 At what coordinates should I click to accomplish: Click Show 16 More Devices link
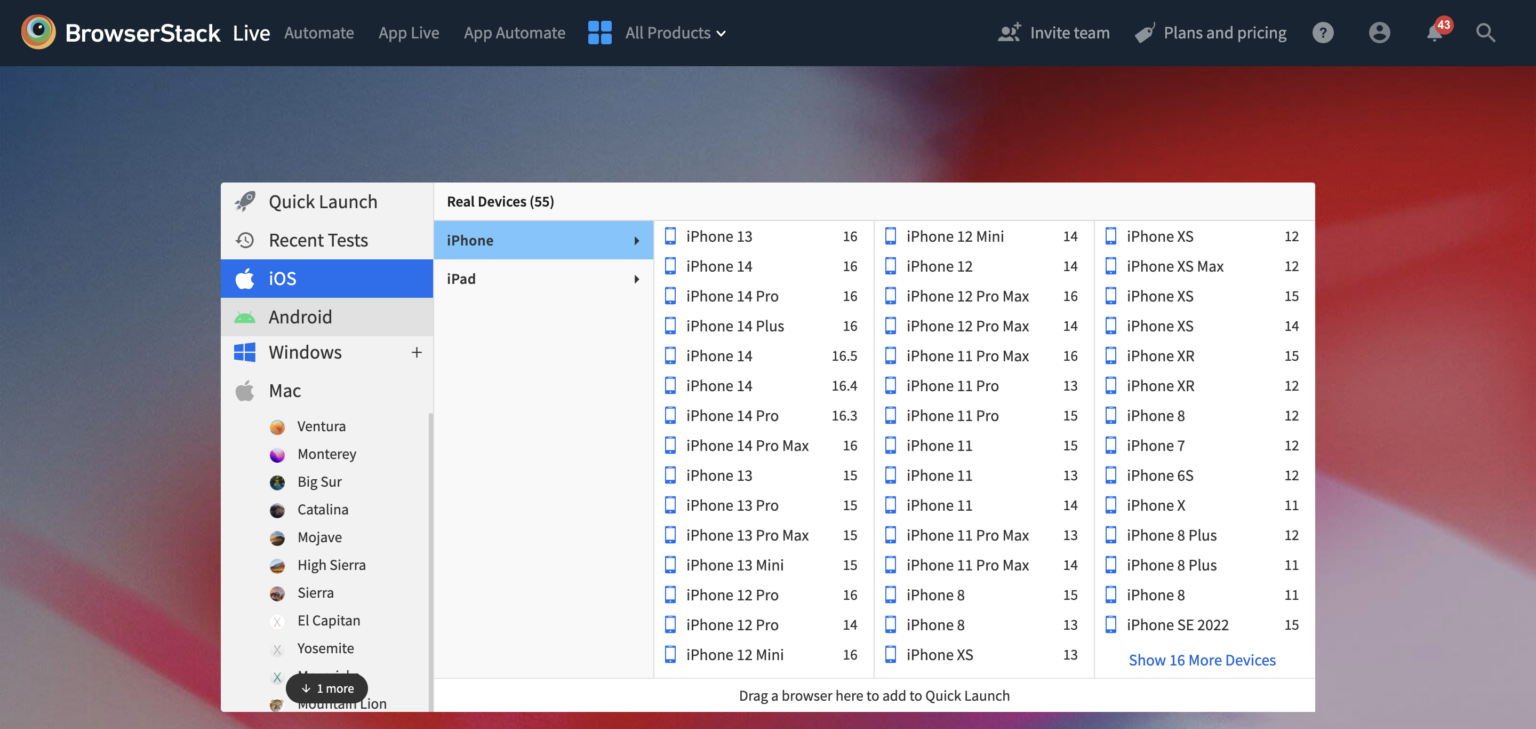[x=1202, y=660]
